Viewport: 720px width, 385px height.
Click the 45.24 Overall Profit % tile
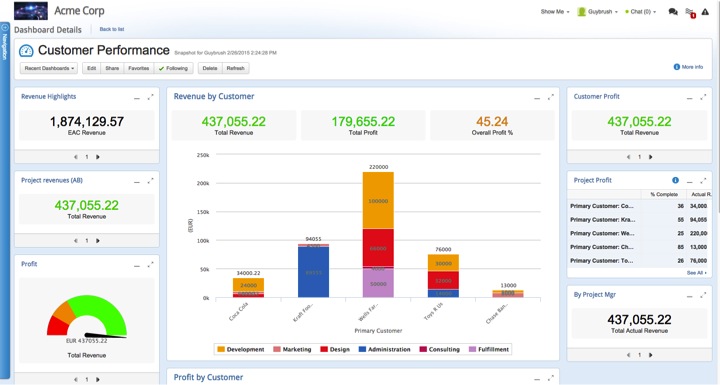pyautogui.click(x=492, y=125)
